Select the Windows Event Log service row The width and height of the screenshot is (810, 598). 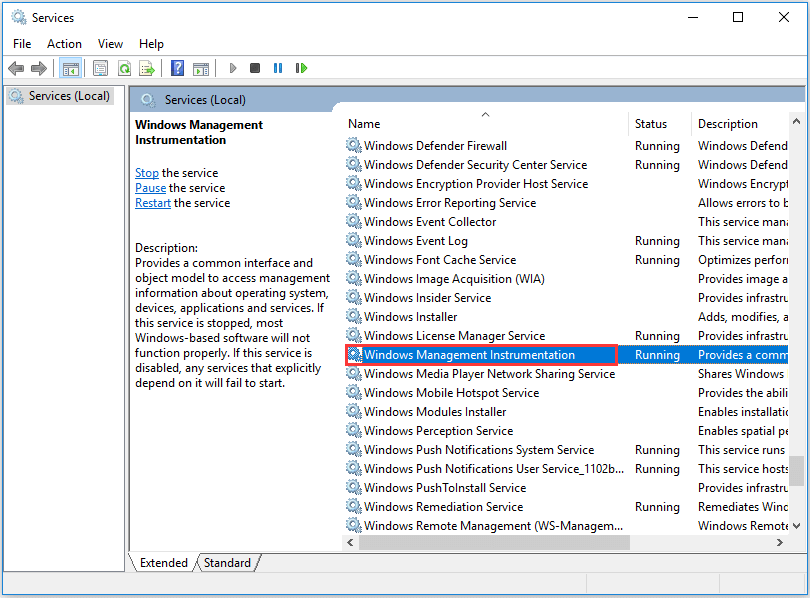pyautogui.click(x=415, y=241)
